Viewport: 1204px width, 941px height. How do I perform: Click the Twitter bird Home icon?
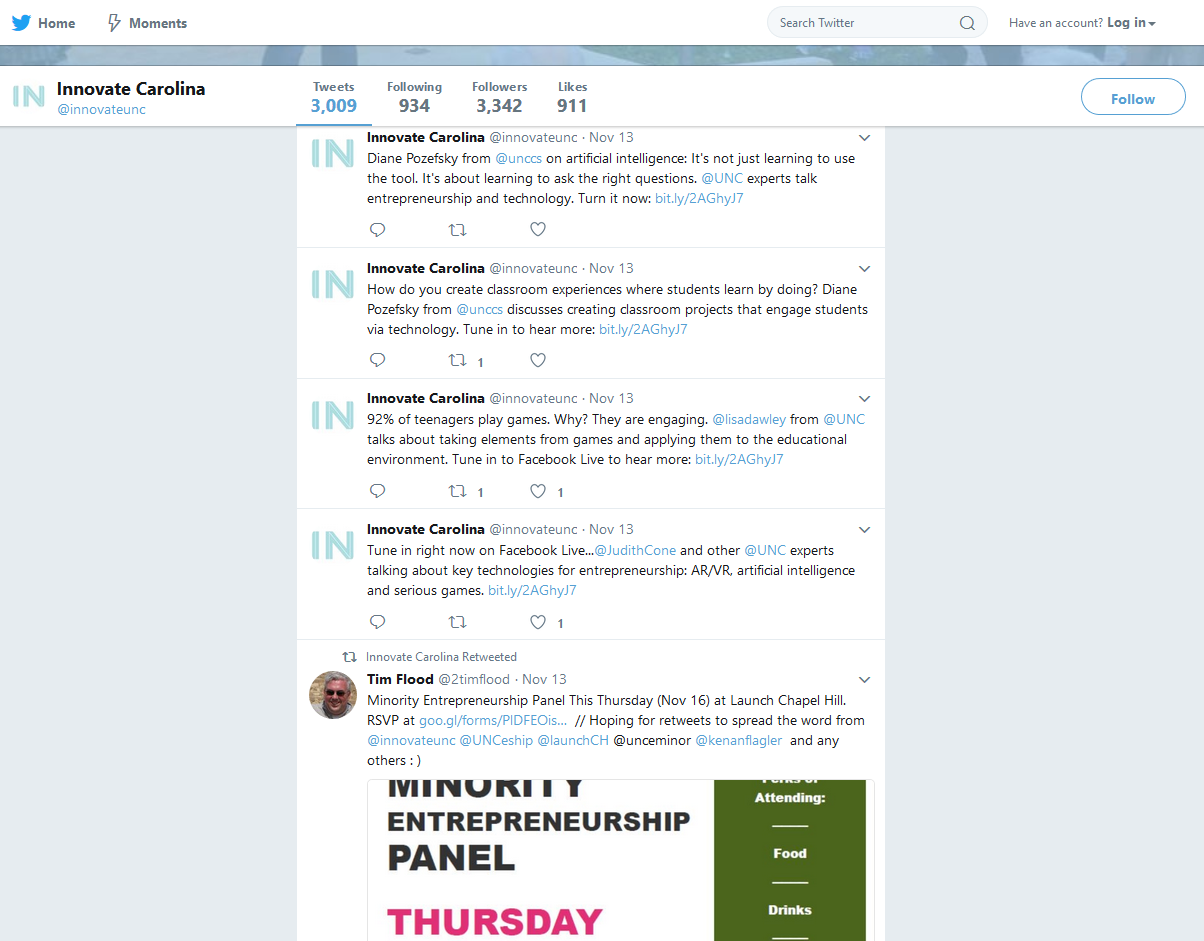pyautogui.click(x=21, y=23)
